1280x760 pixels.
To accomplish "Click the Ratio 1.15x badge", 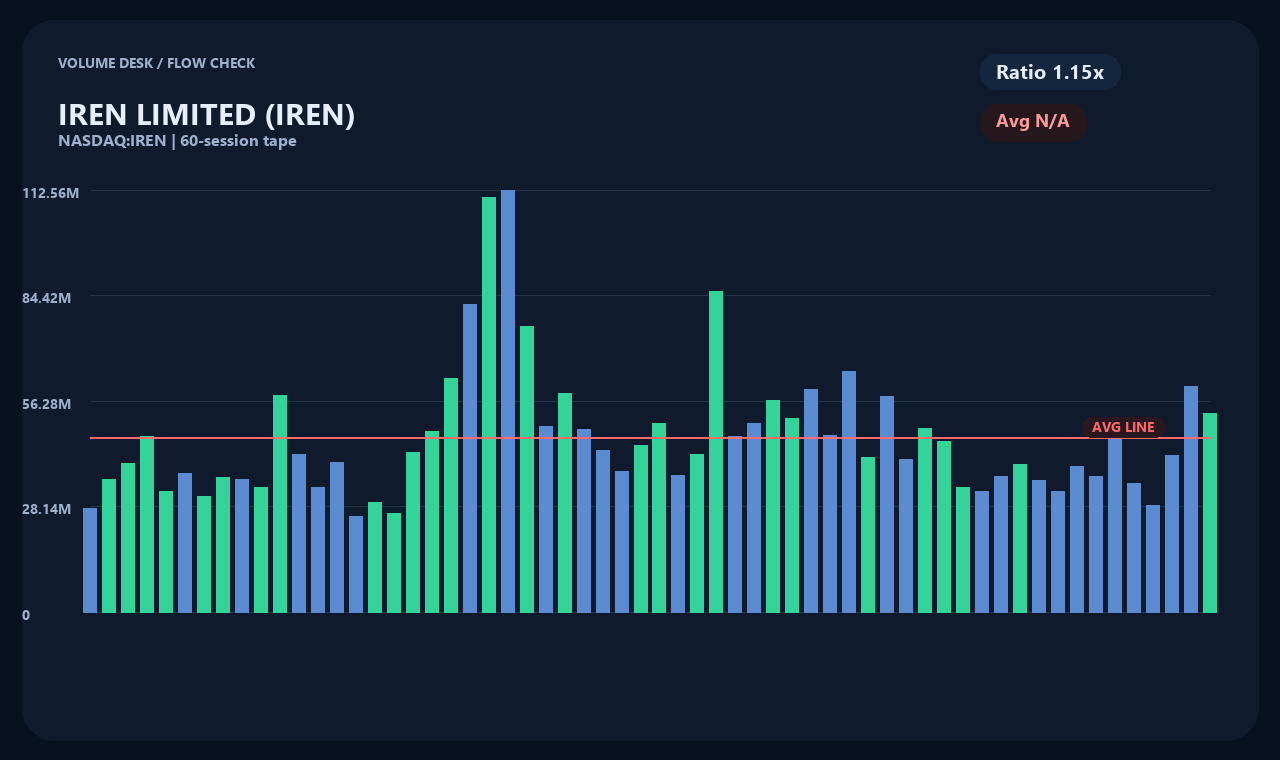I will tap(1050, 72).
